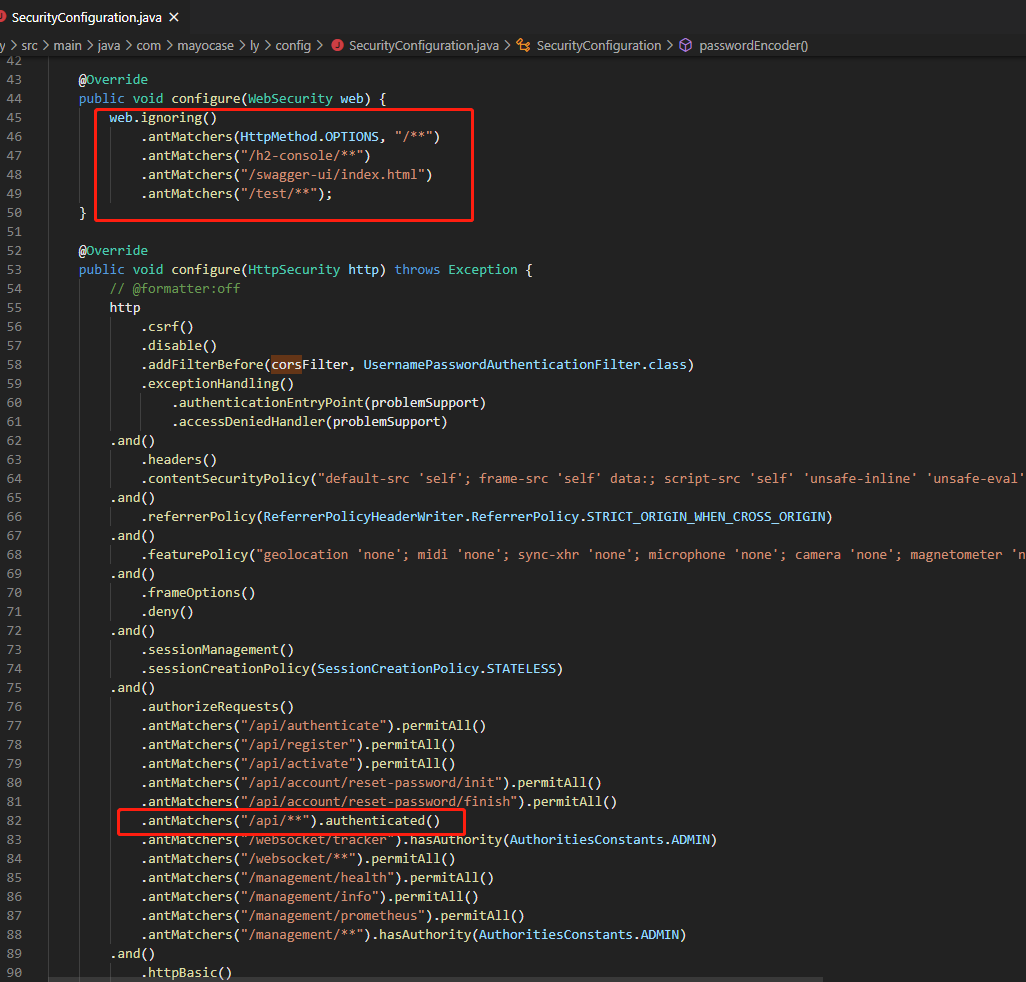Open passwordEncoder() method breadcrumb
This screenshot has height=982, width=1026.
pos(753,46)
